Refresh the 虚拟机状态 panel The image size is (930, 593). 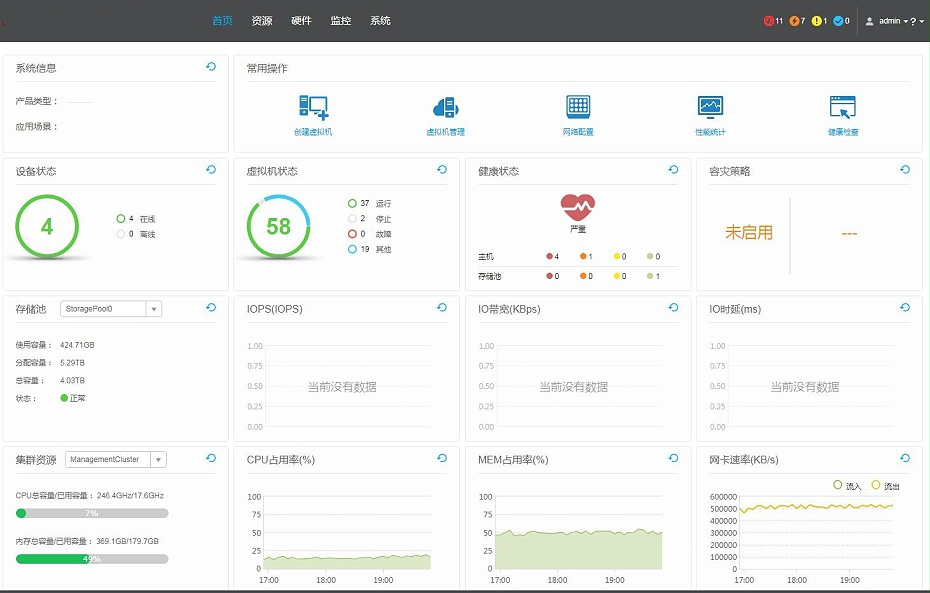pyautogui.click(x=441, y=170)
